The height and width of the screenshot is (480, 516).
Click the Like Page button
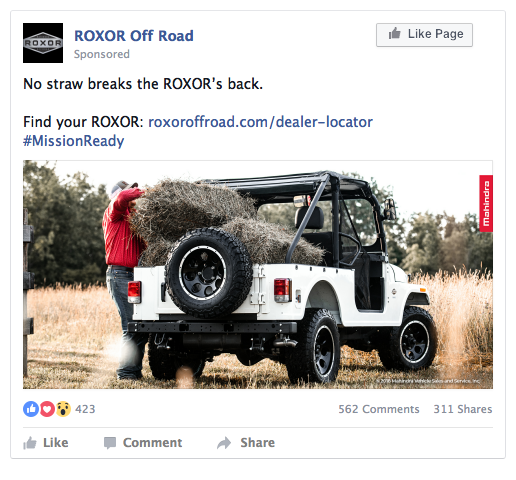click(424, 35)
